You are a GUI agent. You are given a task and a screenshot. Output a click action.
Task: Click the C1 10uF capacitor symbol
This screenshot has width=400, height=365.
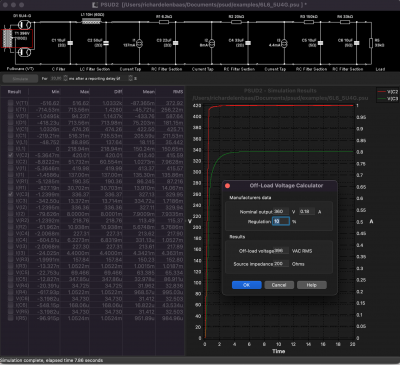[70, 43]
